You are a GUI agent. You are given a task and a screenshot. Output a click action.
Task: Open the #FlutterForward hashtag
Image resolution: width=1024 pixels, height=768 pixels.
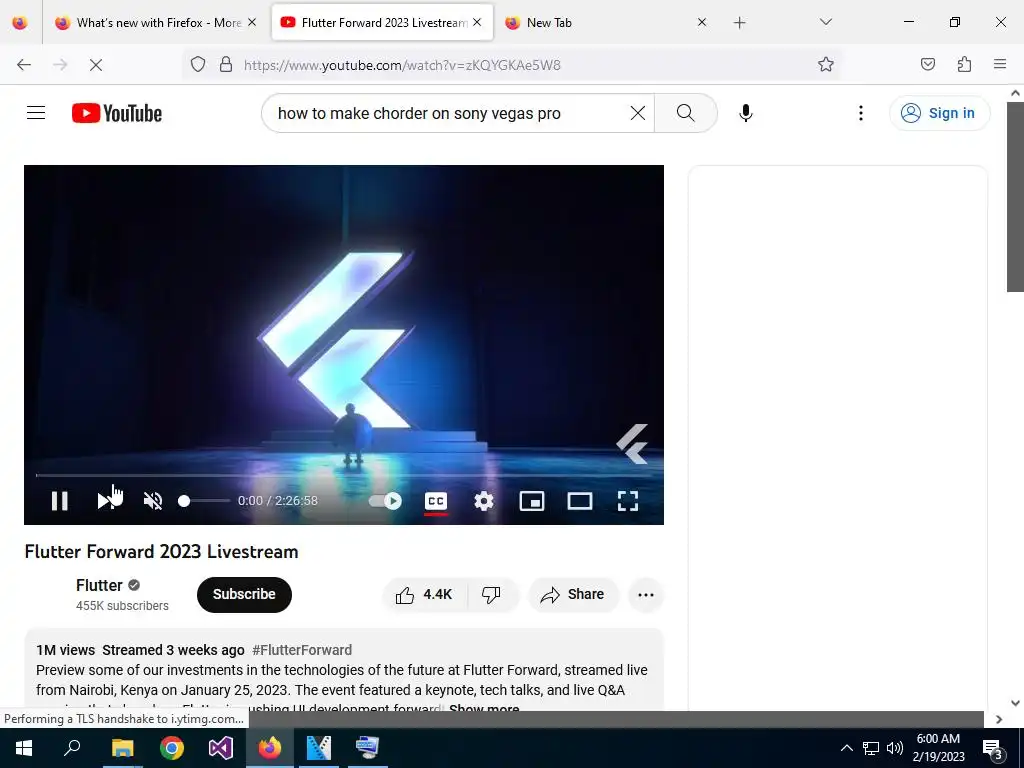[302, 650]
